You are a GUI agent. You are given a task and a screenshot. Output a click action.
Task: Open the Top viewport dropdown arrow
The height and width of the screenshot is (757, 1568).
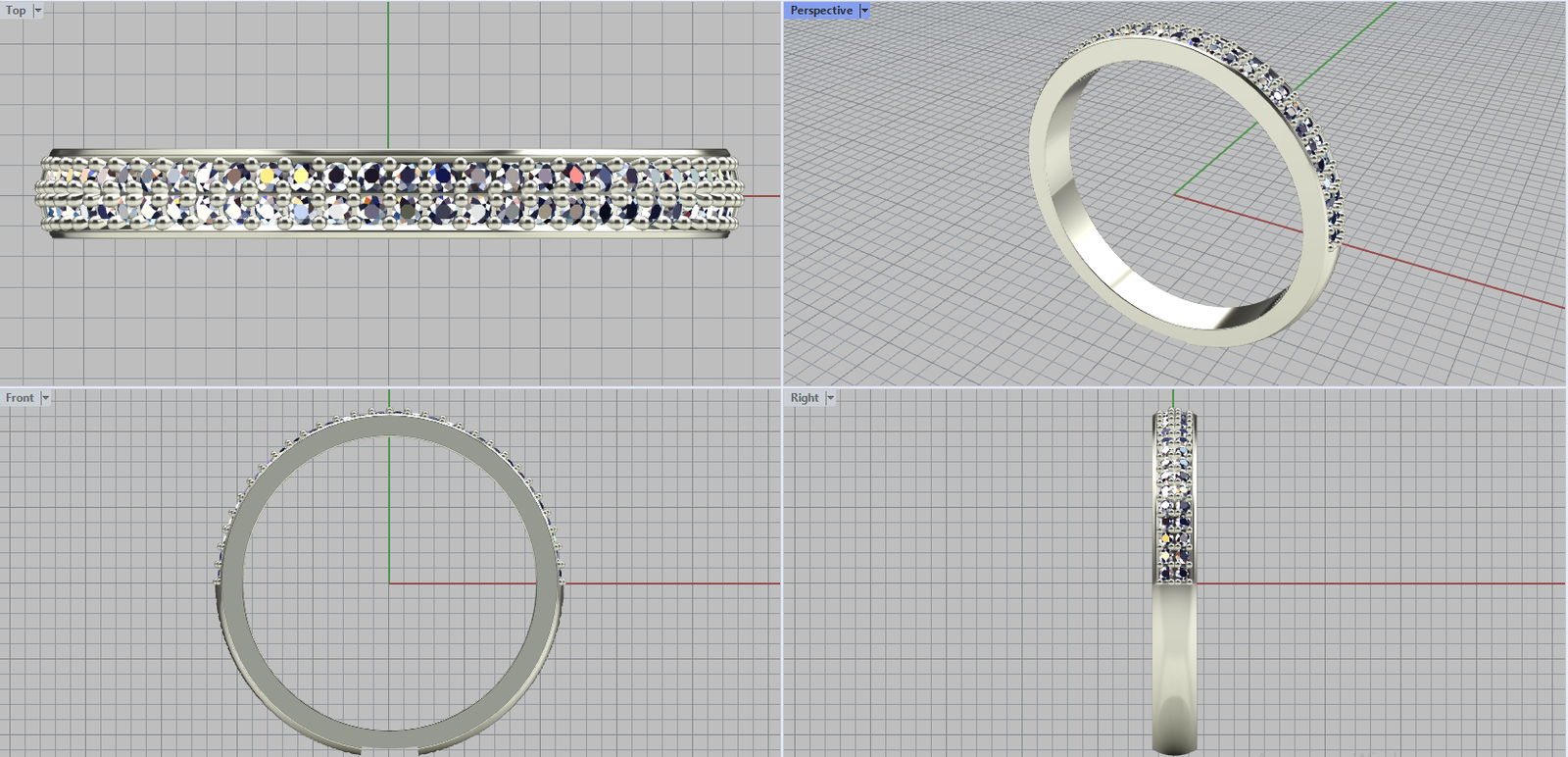38,11
